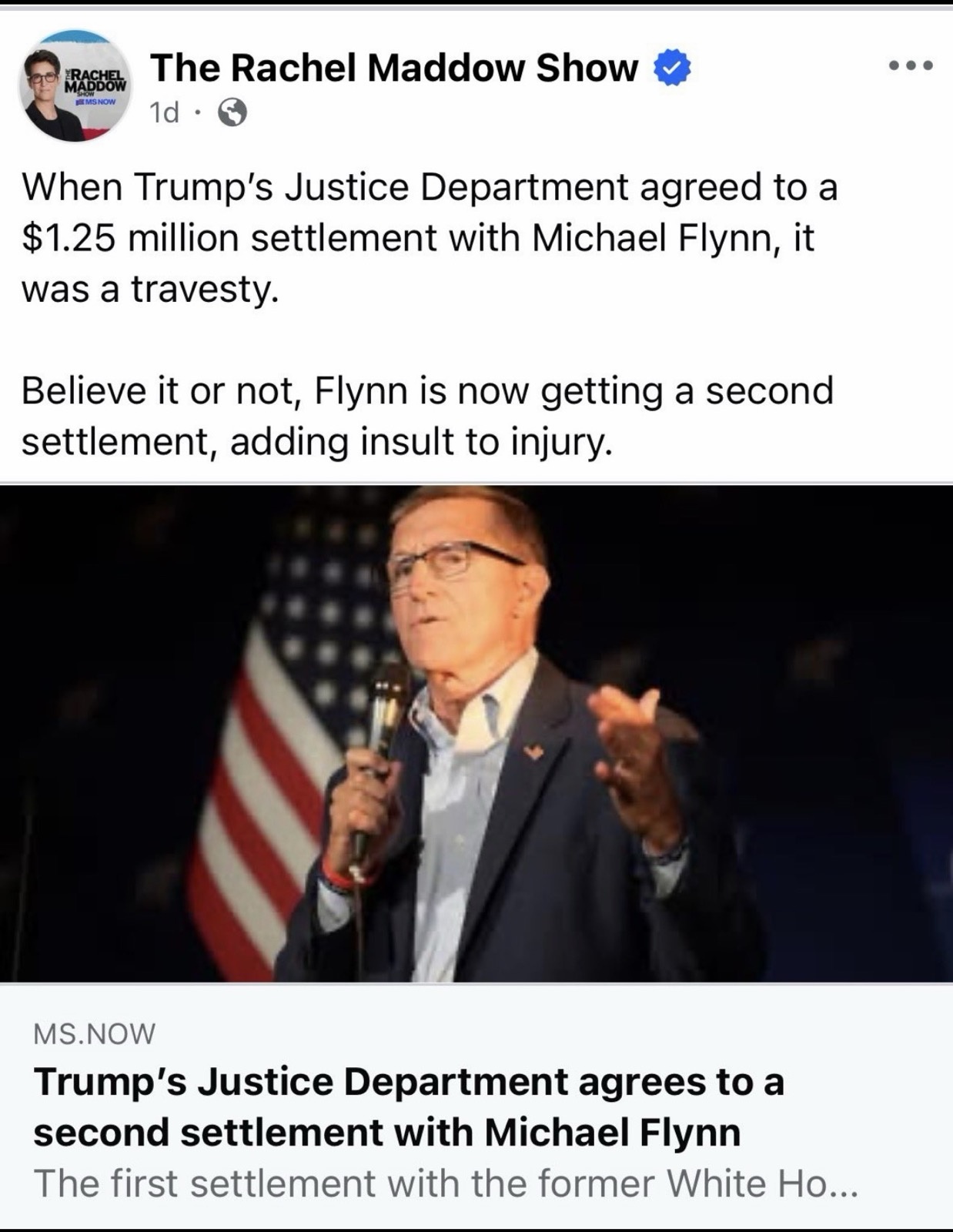The image size is (953, 1232).
Task: Click the blue verified badge
Action: point(672,69)
